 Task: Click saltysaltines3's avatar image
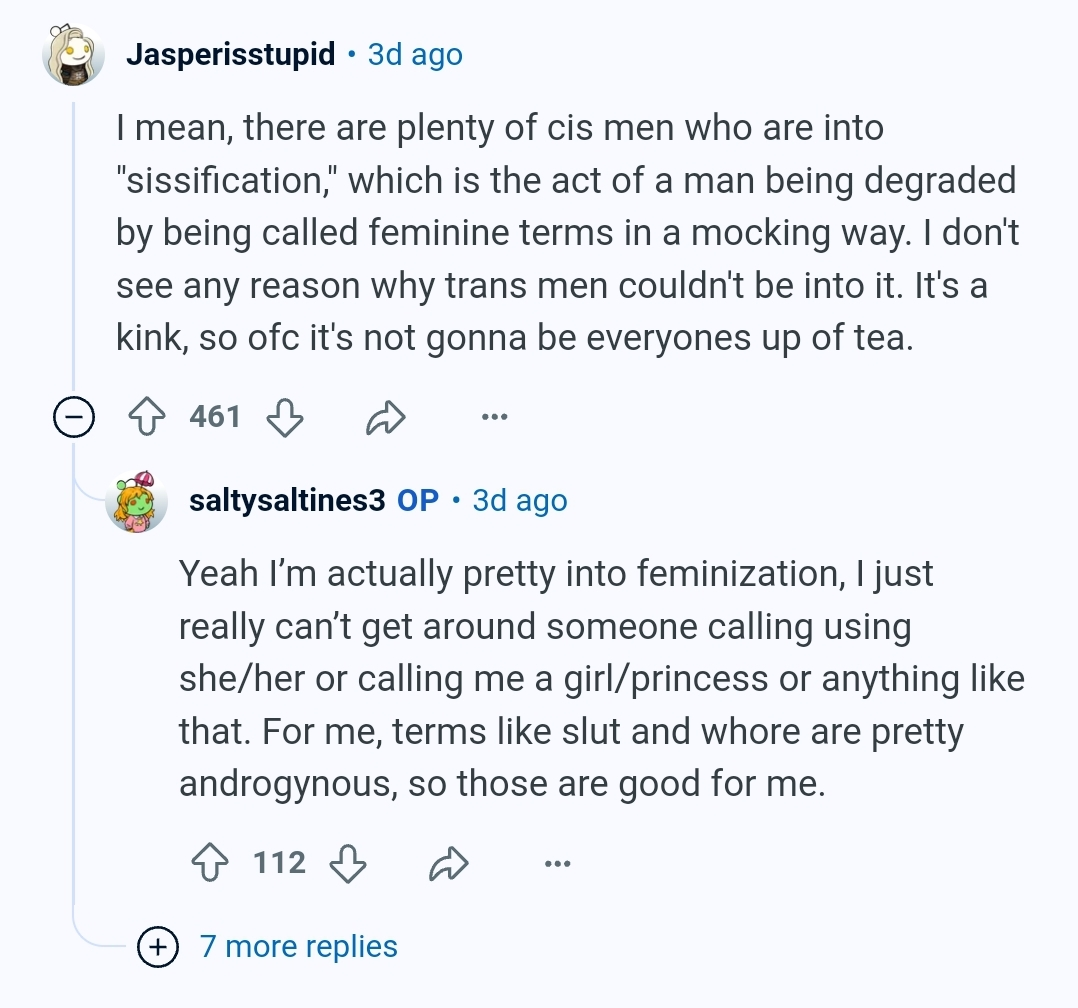[137, 502]
